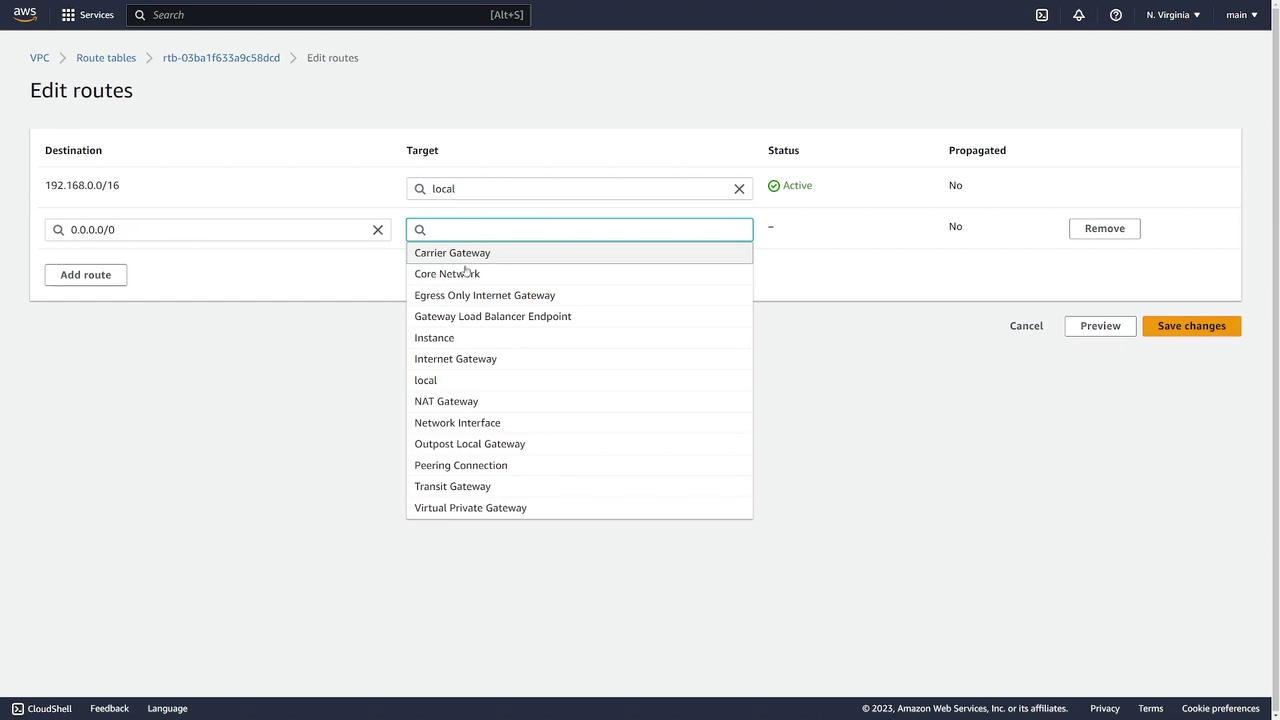Click the Add route button

pos(85,275)
